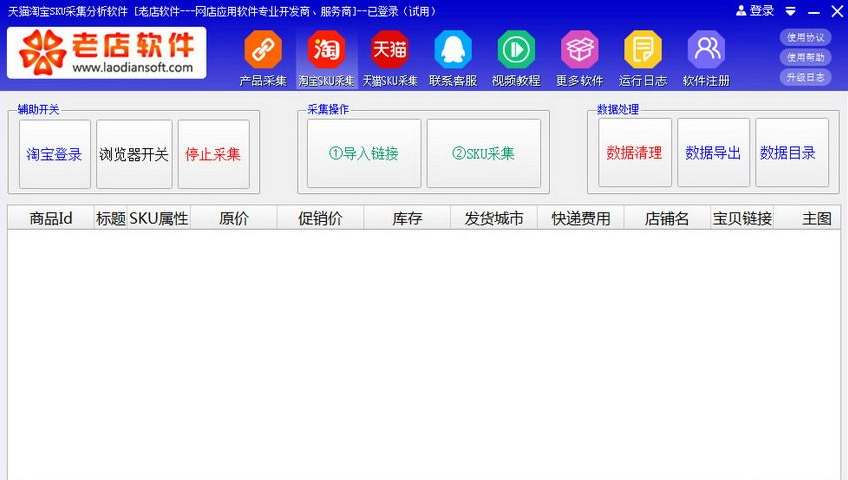Viewport: 848px width, 480px height.
Task: Open the 使用帮助 pill button
Action: (x=805, y=57)
